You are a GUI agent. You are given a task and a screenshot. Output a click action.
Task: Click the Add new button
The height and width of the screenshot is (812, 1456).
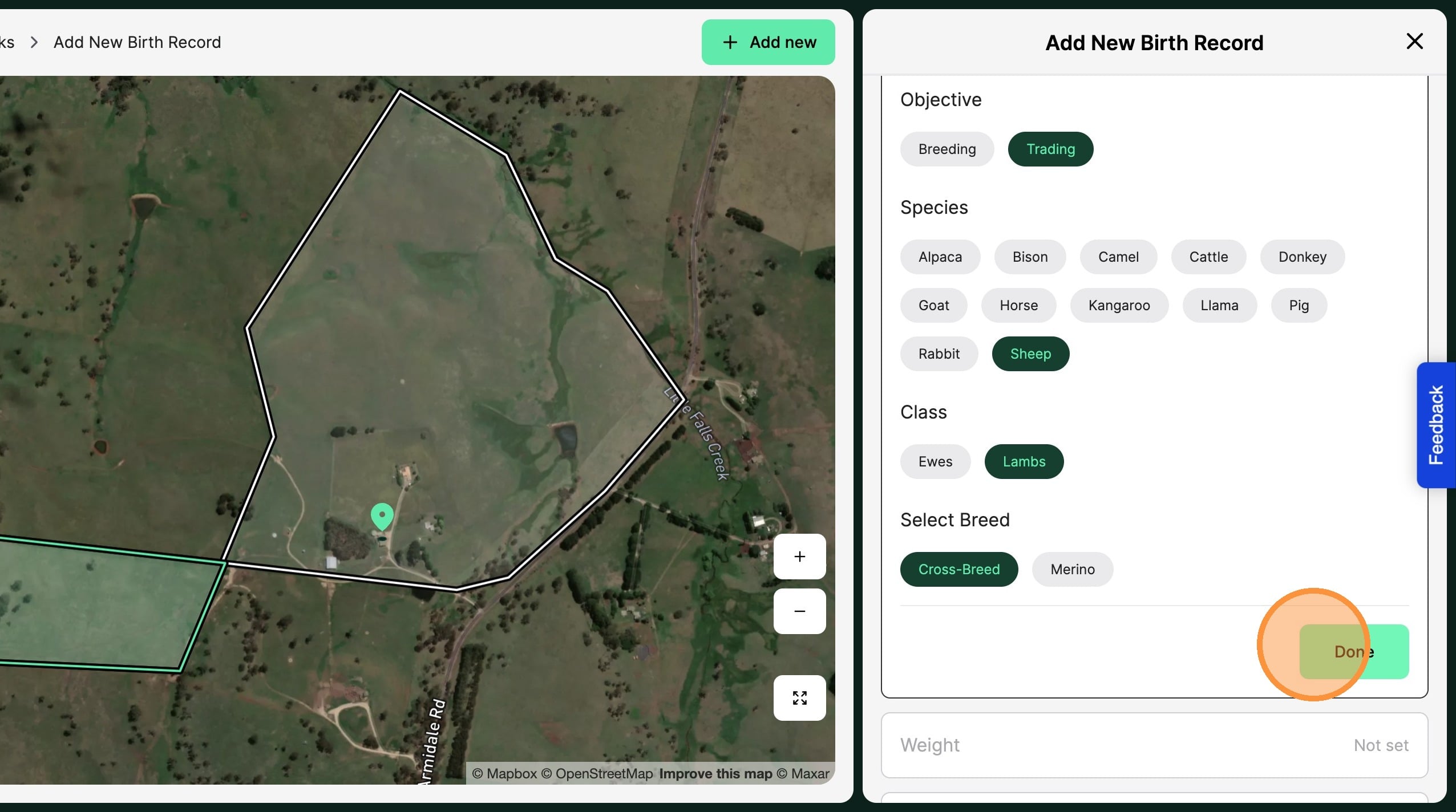pos(768,42)
